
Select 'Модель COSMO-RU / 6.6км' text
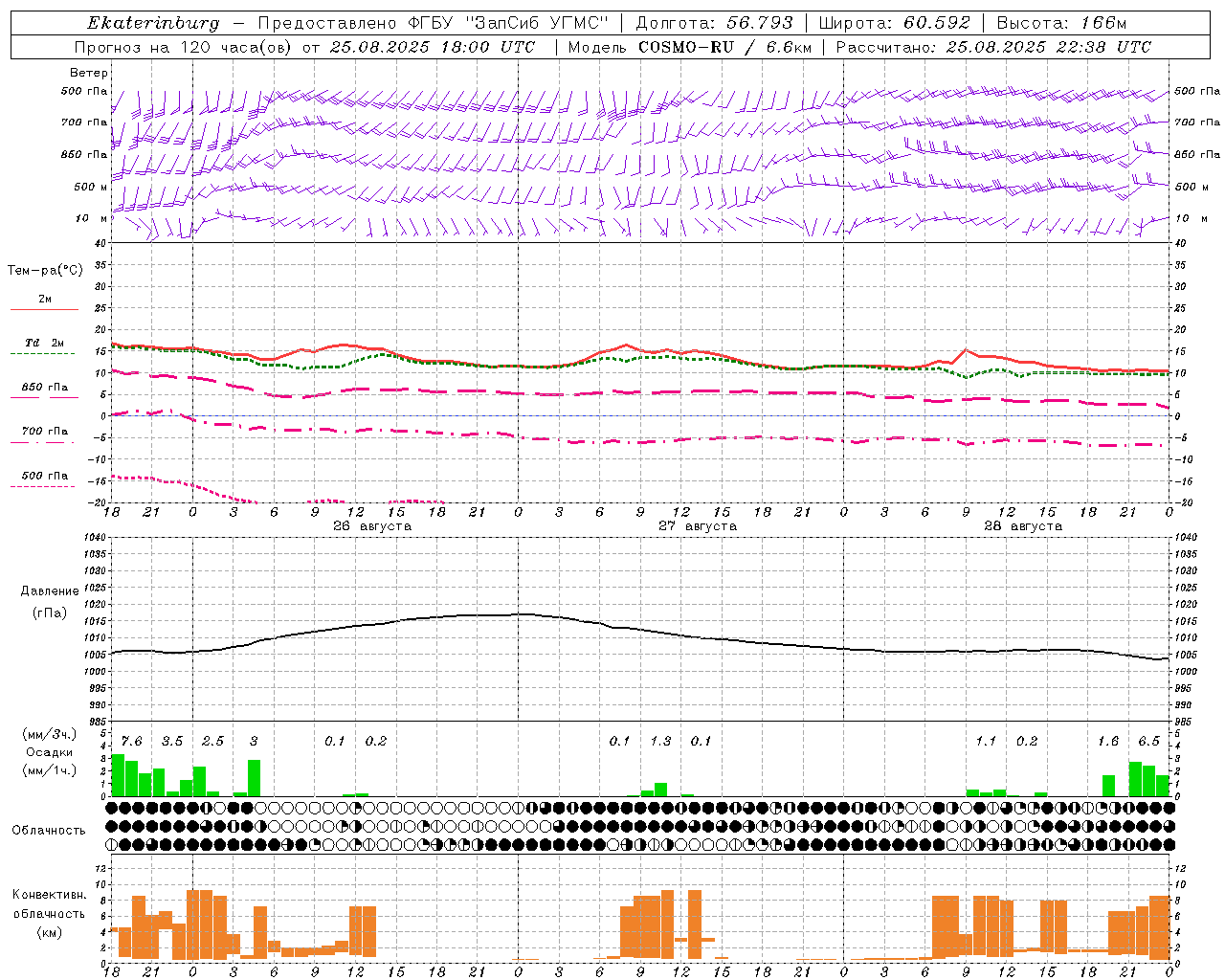point(691,47)
